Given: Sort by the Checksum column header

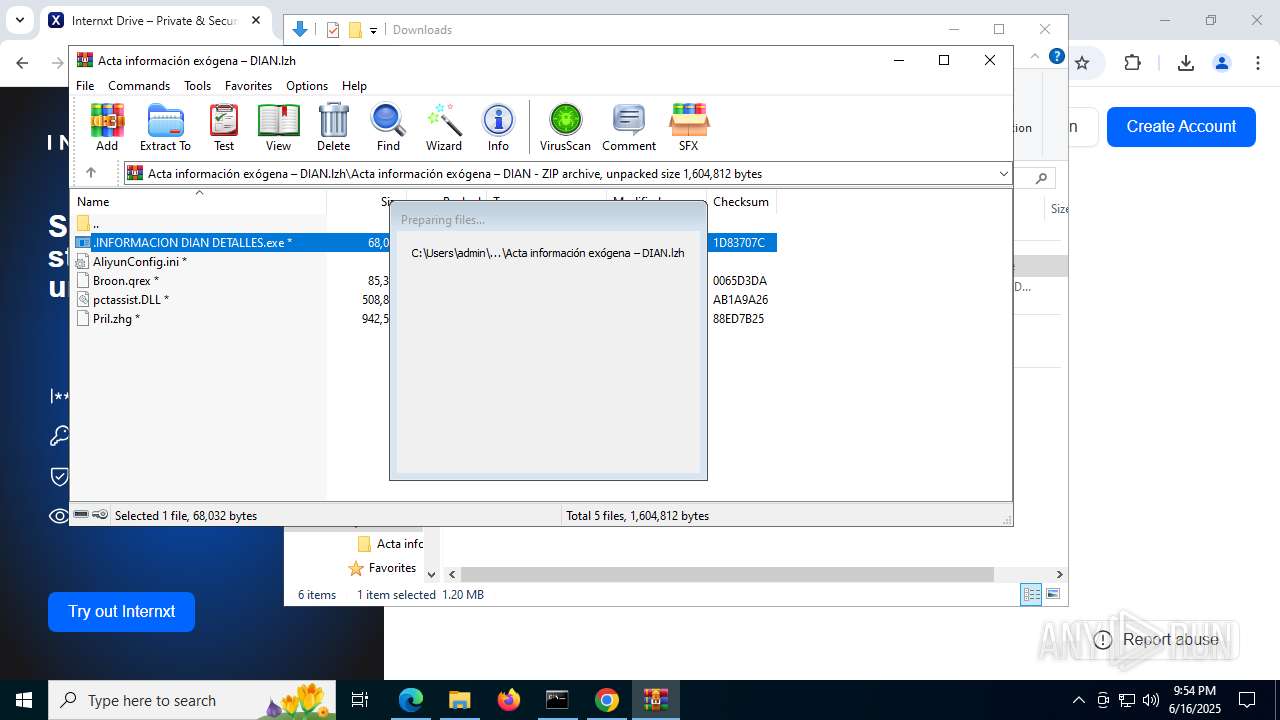Looking at the screenshot, I should (x=741, y=201).
